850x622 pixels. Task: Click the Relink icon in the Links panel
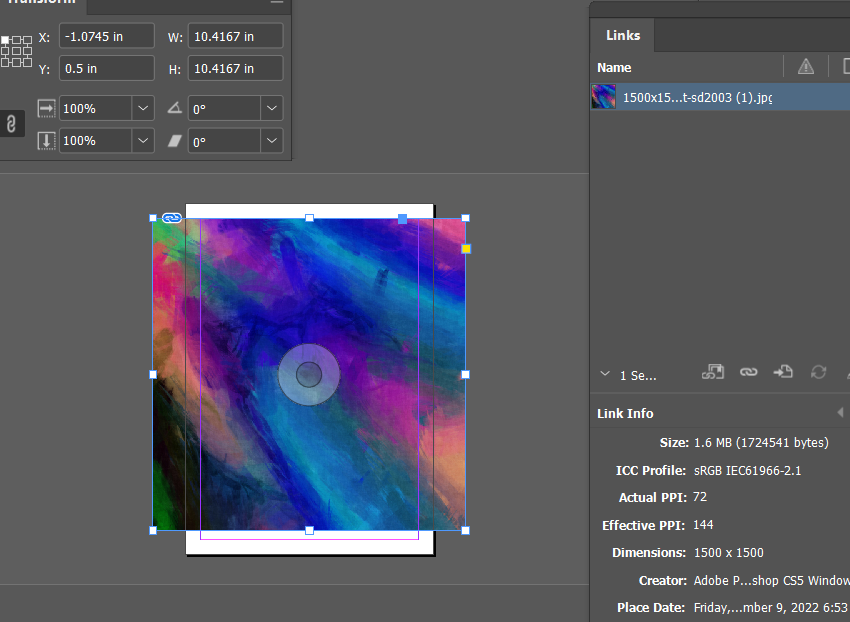click(x=748, y=374)
